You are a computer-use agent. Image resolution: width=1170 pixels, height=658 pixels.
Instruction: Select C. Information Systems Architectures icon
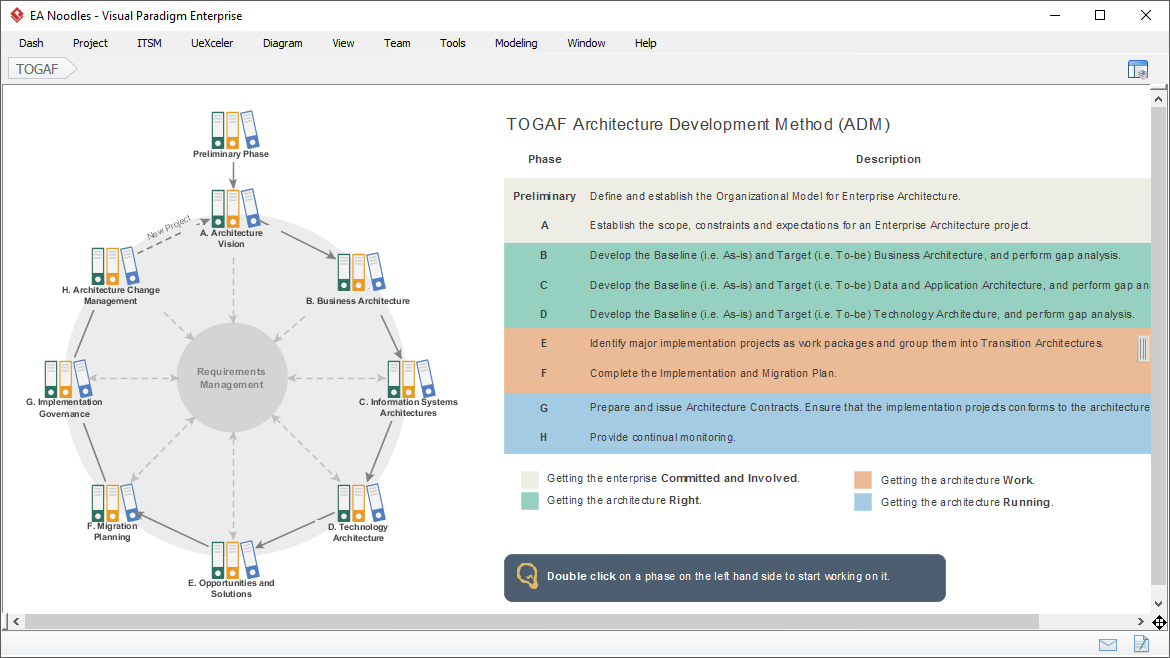(408, 378)
